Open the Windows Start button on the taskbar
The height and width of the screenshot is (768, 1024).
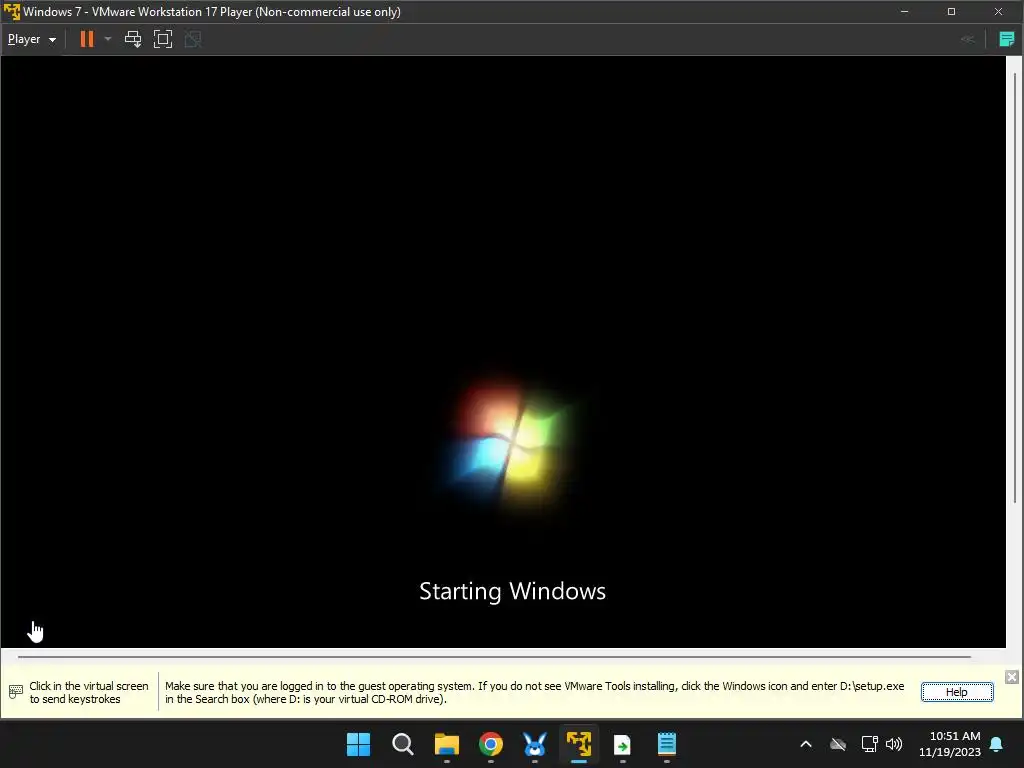[358, 744]
